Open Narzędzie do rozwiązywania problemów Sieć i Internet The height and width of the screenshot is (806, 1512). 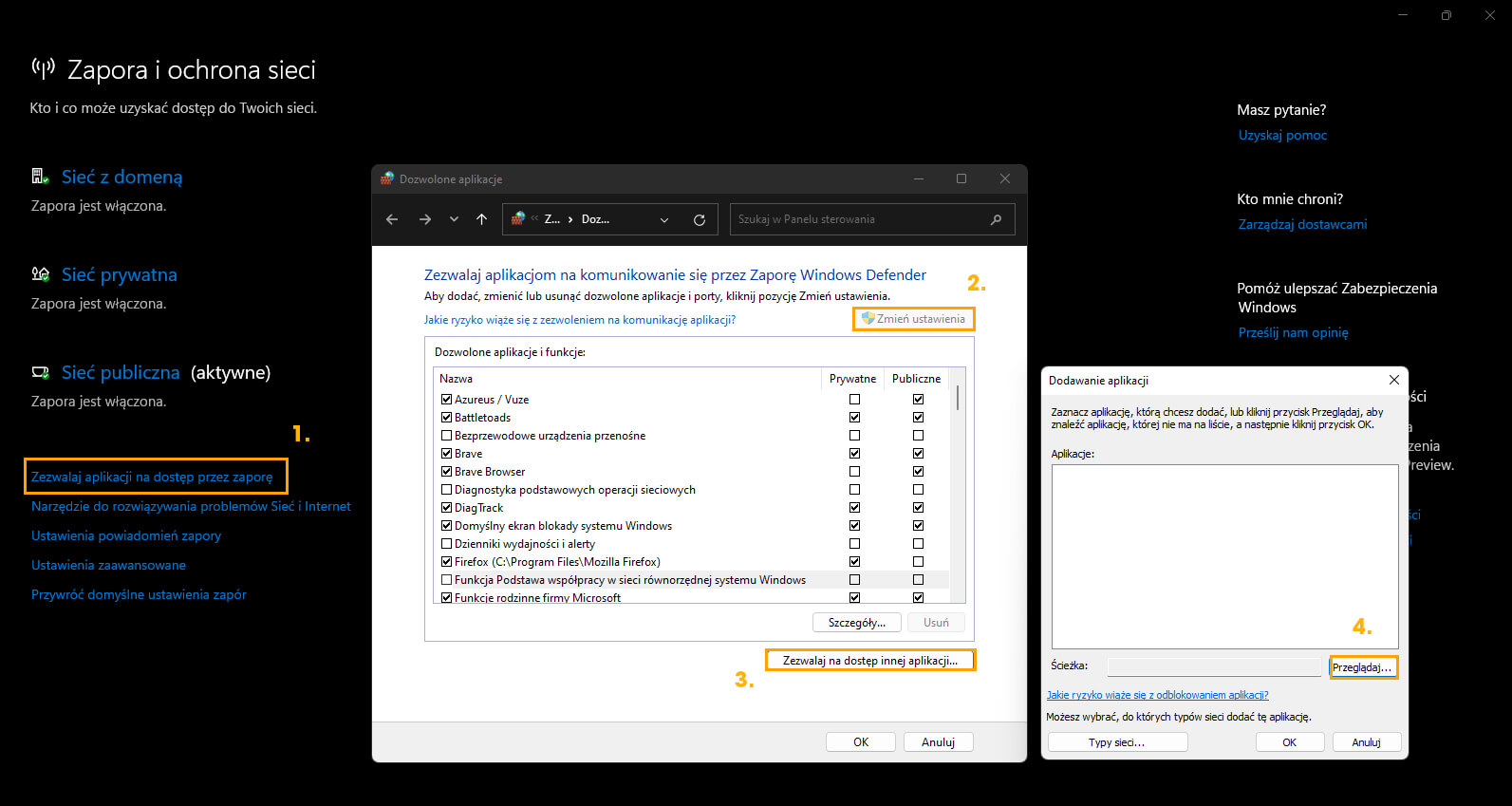191,506
